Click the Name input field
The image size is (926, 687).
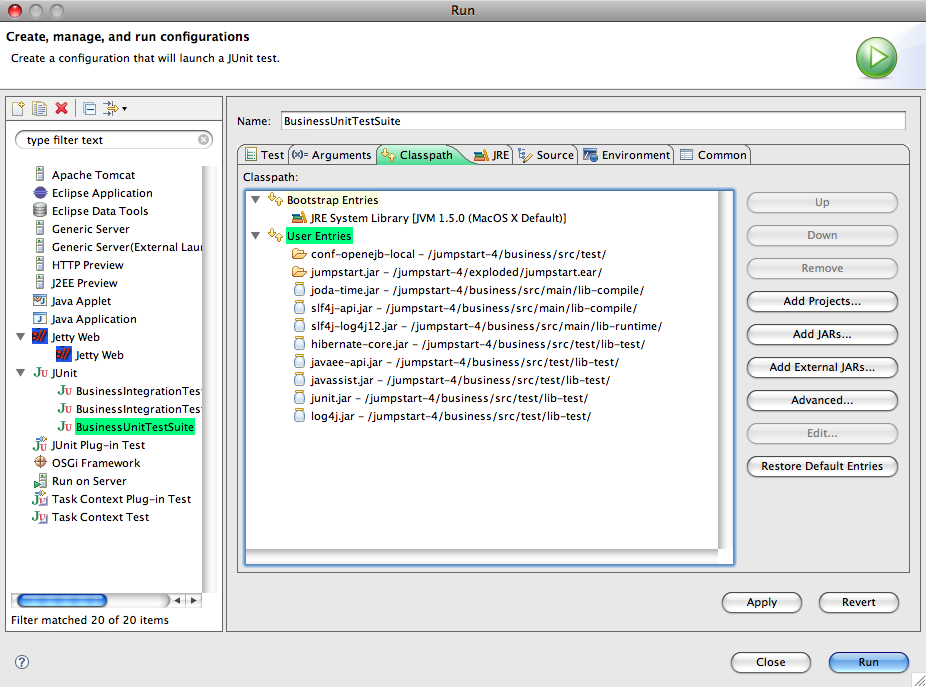point(593,121)
